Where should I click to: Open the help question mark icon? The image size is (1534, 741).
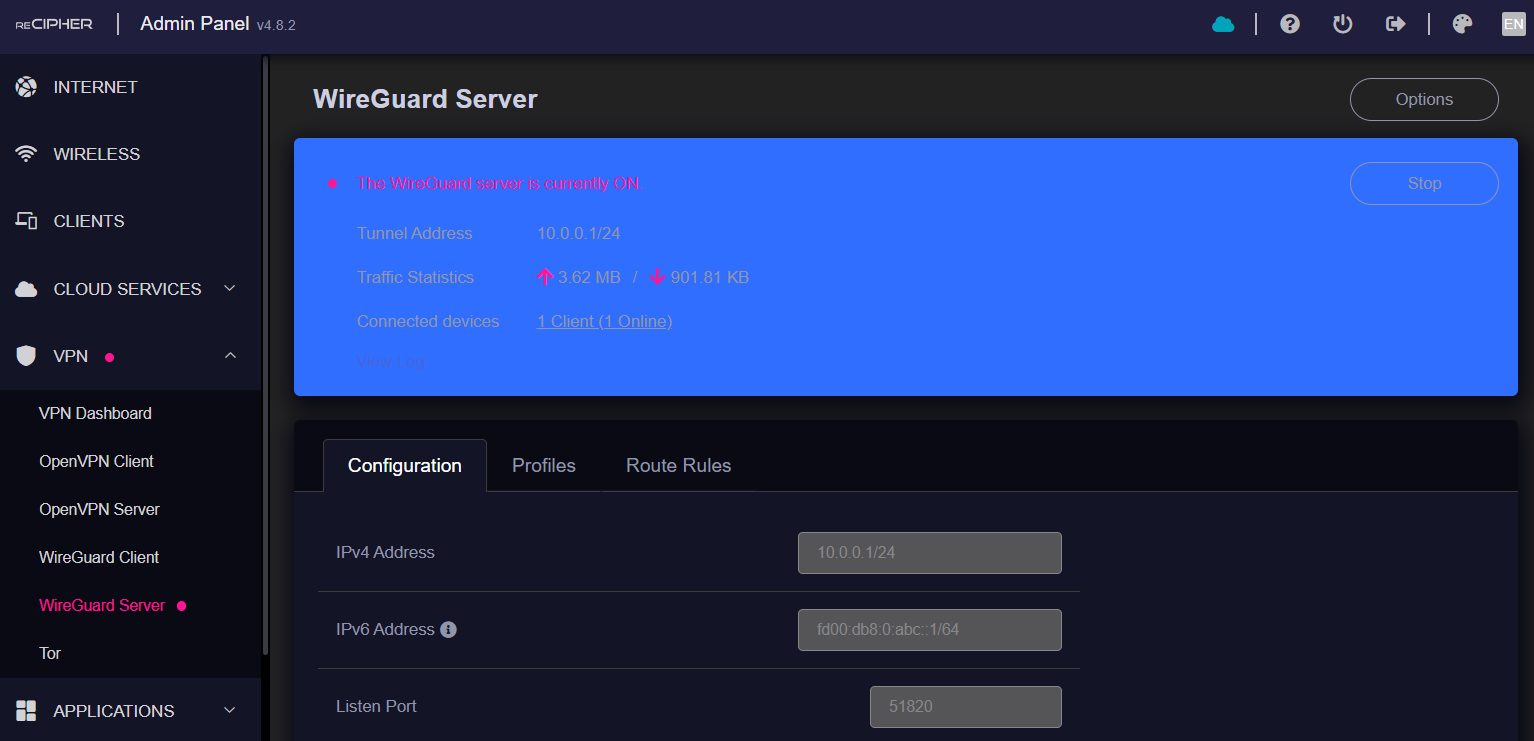point(1290,24)
